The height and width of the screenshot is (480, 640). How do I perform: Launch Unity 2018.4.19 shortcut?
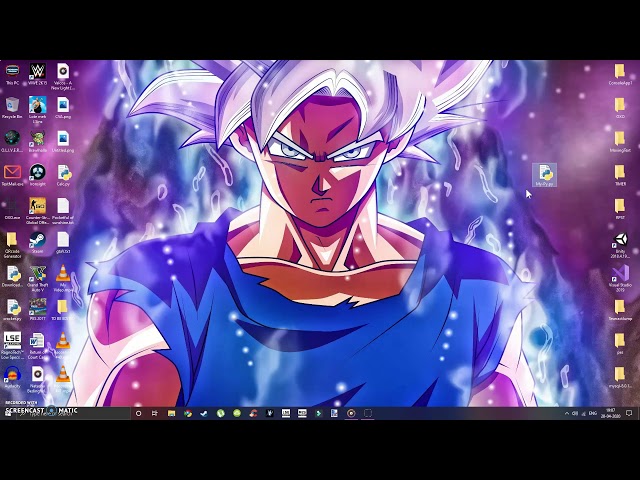tap(620, 245)
